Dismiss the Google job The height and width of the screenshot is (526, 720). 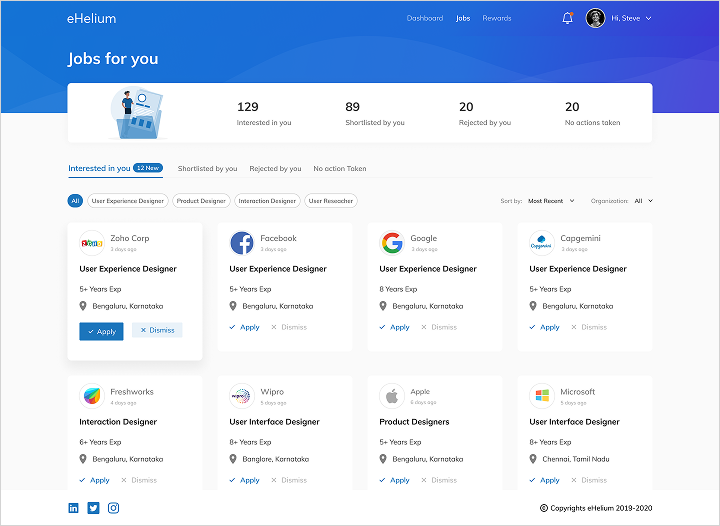tap(439, 327)
